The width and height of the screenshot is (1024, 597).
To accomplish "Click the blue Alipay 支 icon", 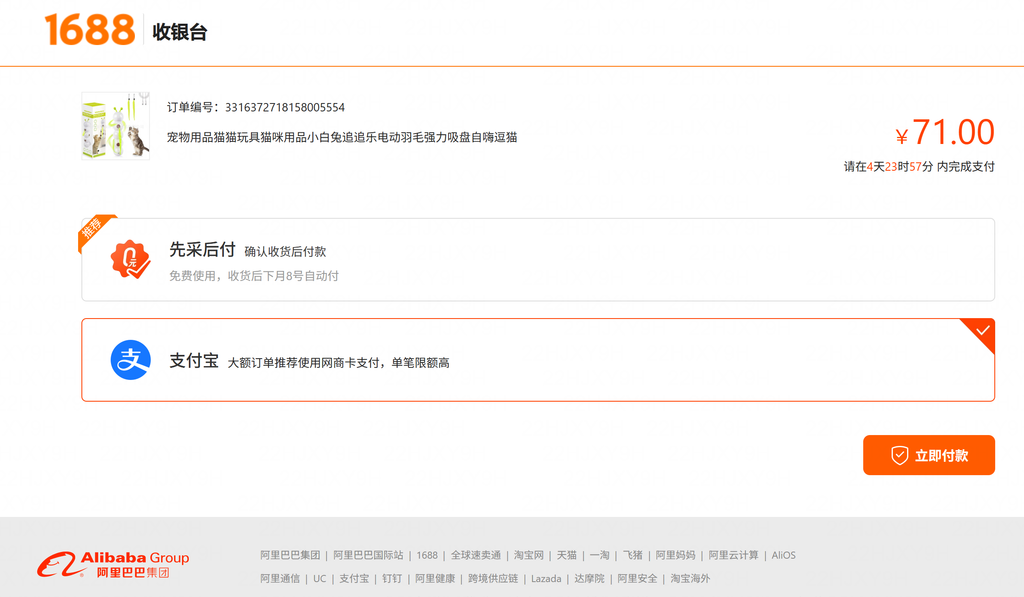I will point(131,360).
